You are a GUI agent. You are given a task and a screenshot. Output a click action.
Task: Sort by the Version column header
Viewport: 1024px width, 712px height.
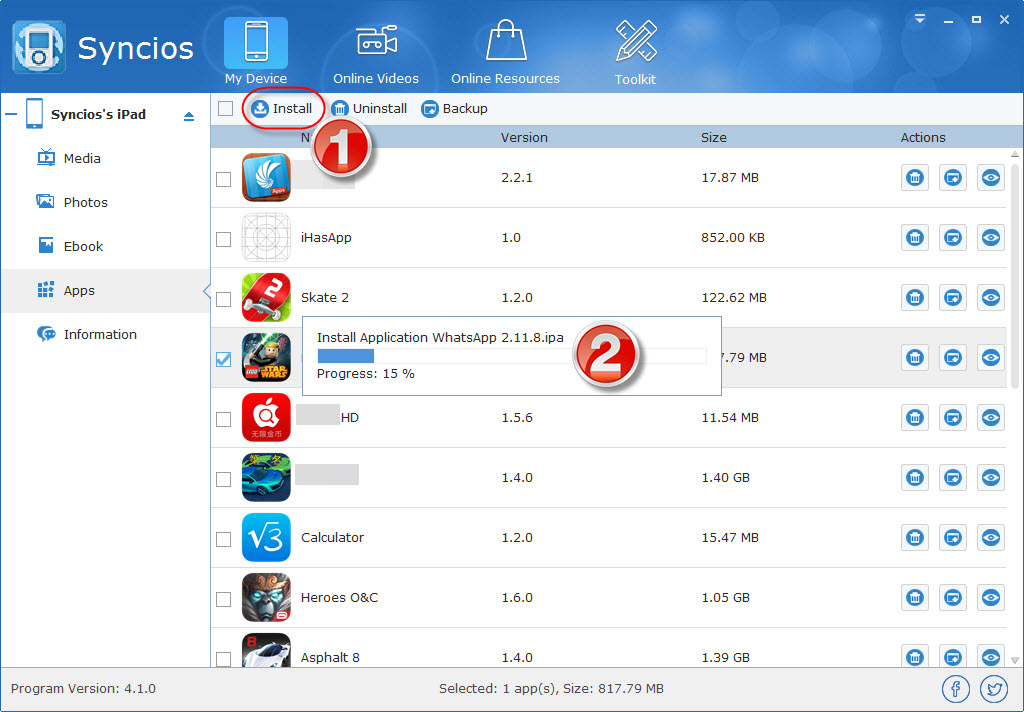tap(524, 137)
